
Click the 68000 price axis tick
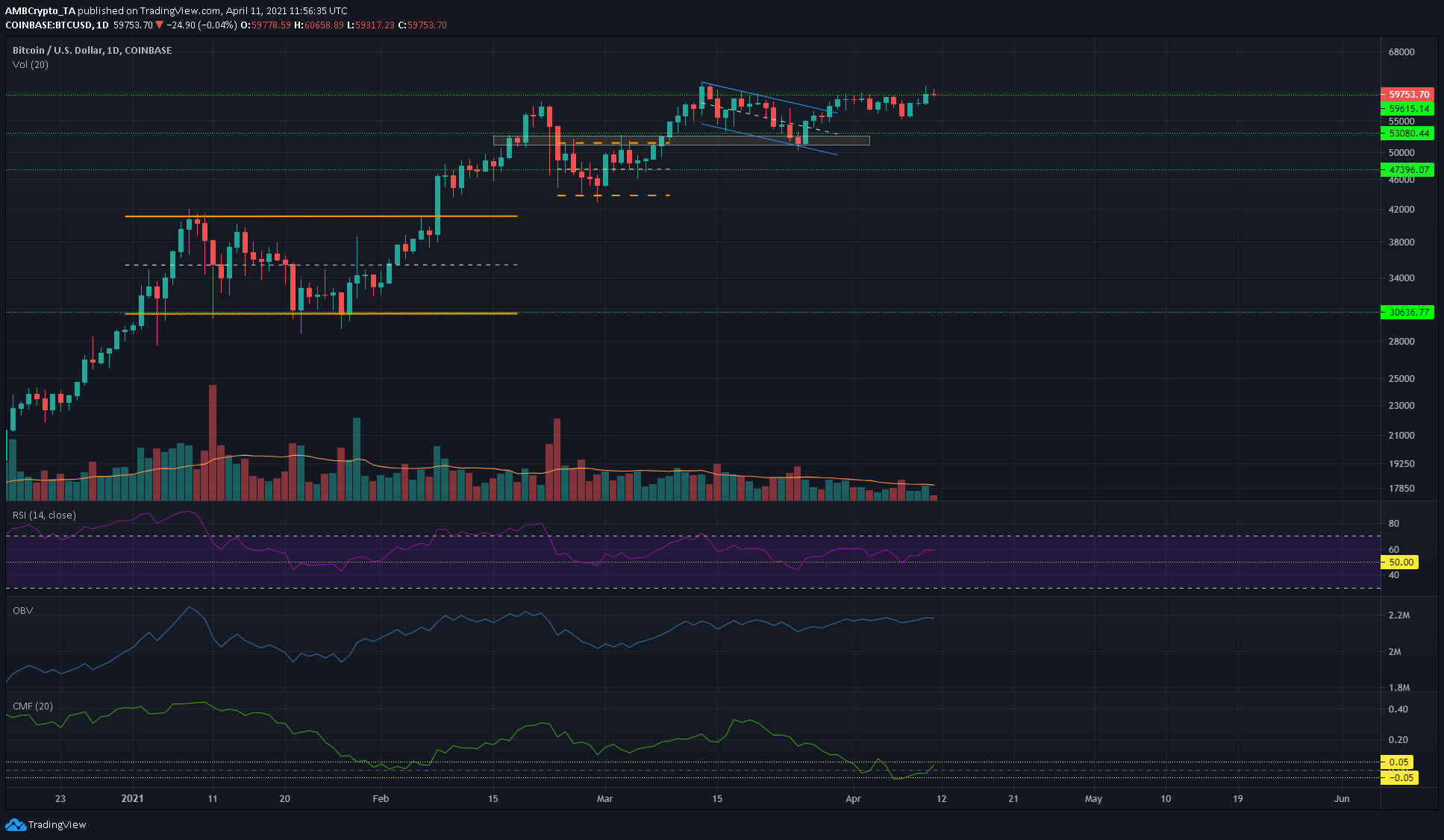point(1401,52)
